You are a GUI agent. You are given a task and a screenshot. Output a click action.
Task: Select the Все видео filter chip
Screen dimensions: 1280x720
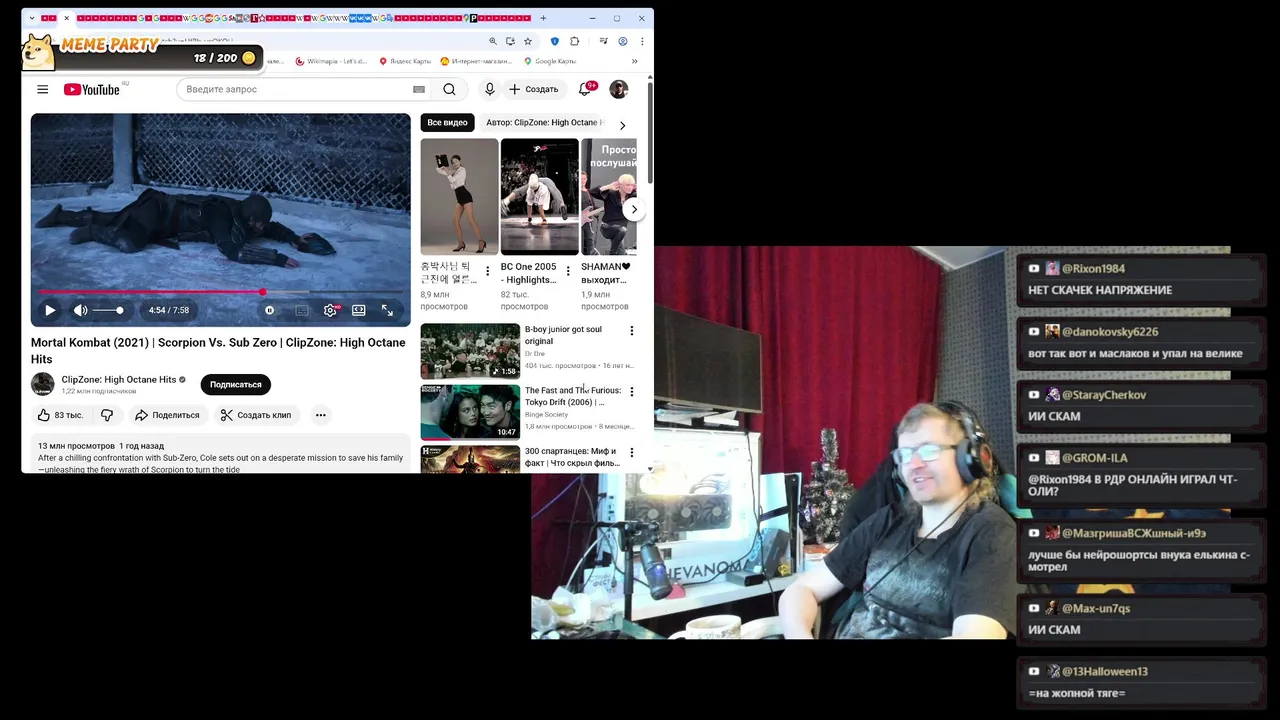click(x=447, y=123)
